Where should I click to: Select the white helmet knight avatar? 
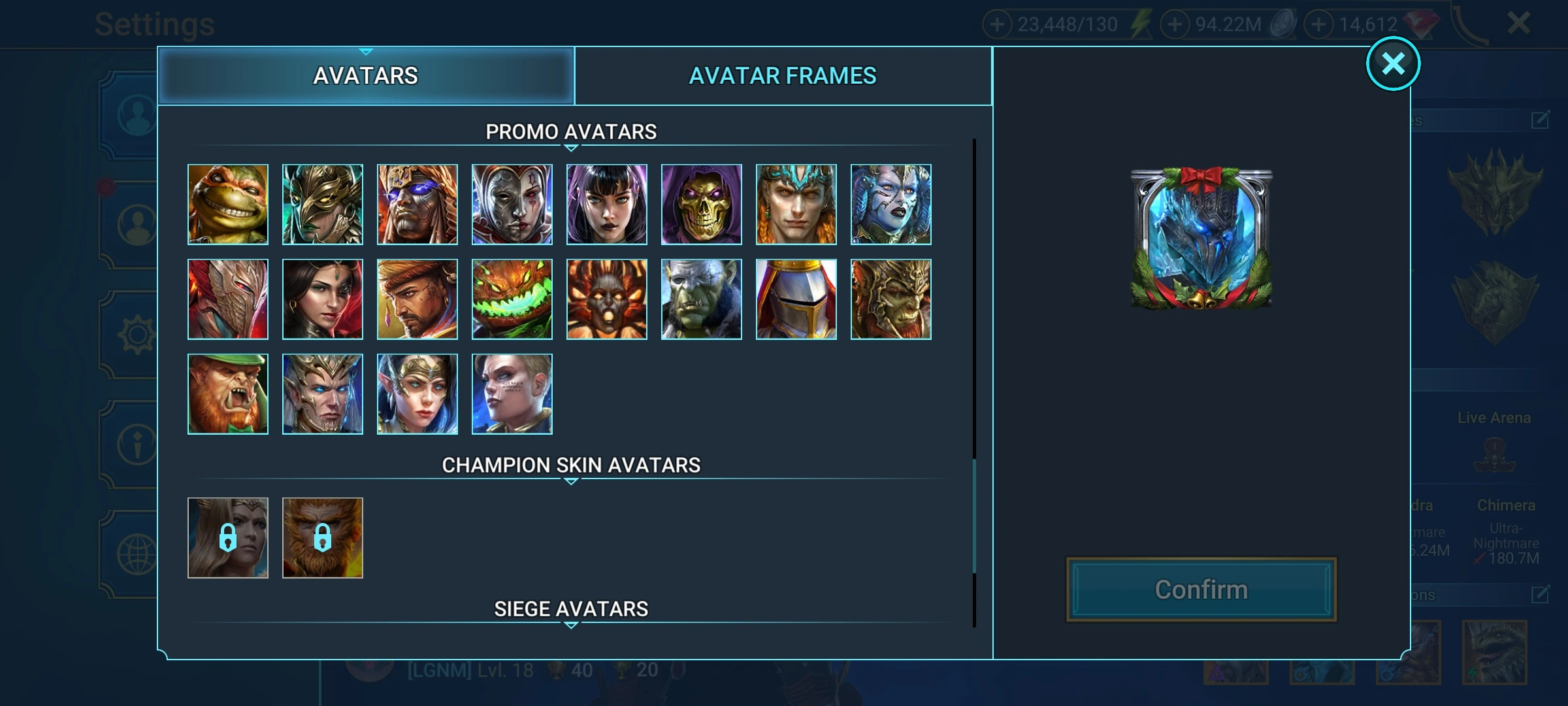pyautogui.click(x=796, y=299)
